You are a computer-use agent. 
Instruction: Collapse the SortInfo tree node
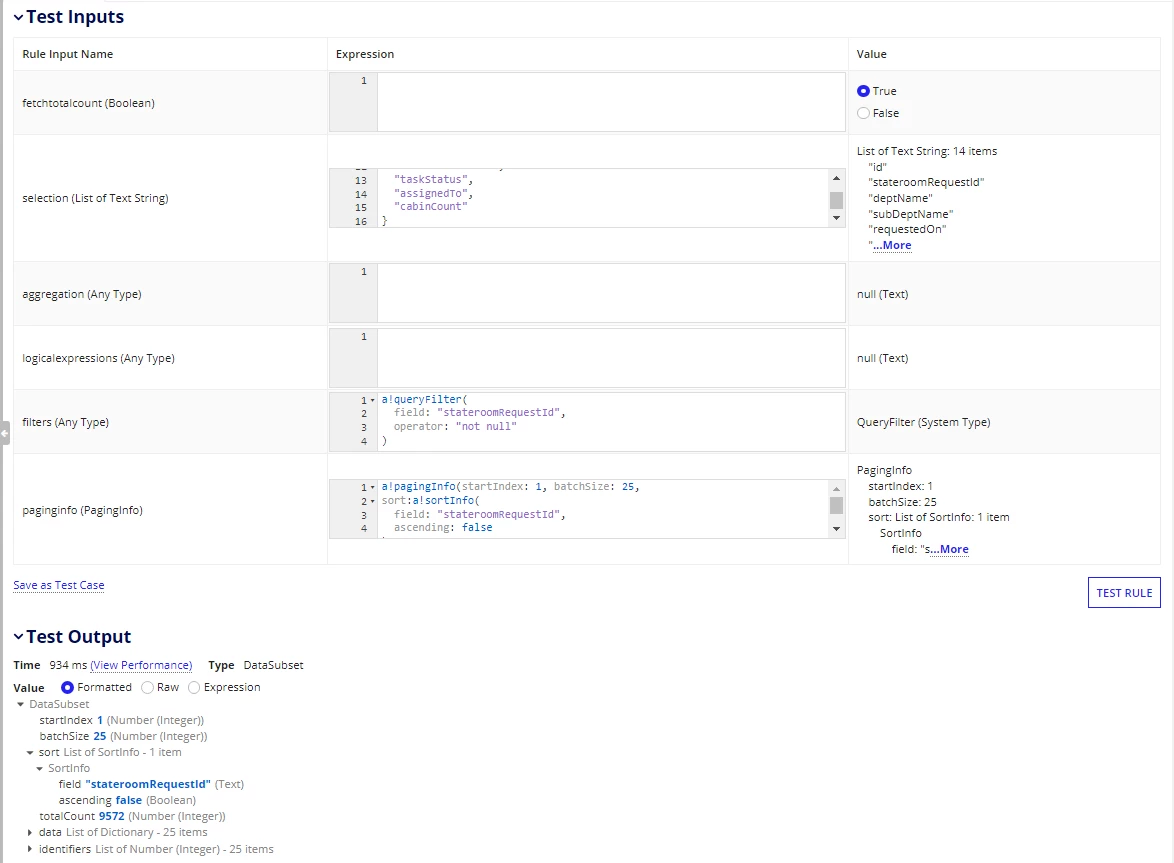(x=40, y=769)
